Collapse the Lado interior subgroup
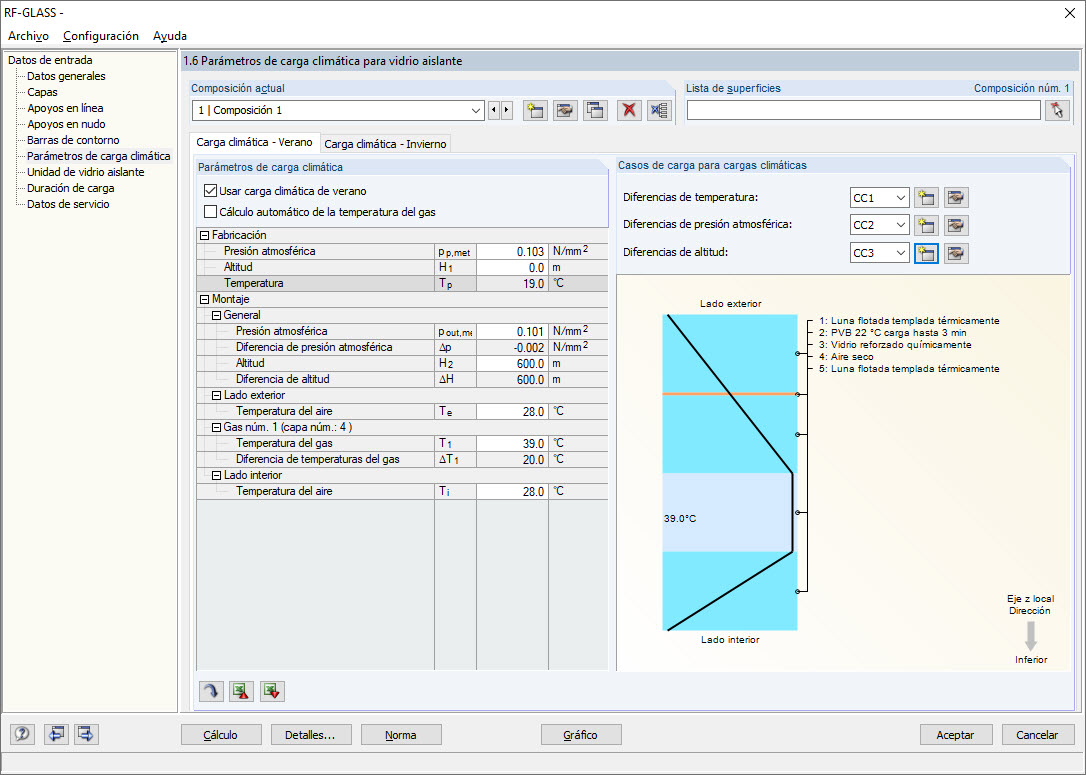Image resolution: width=1086 pixels, height=775 pixels. coord(216,475)
